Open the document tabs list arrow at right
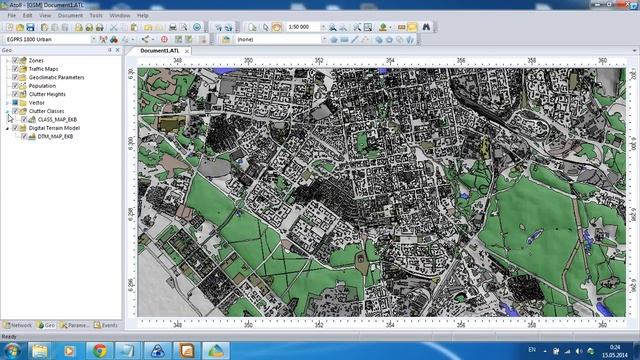Image resolution: width=640 pixels, height=360 pixels. click(634, 51)
